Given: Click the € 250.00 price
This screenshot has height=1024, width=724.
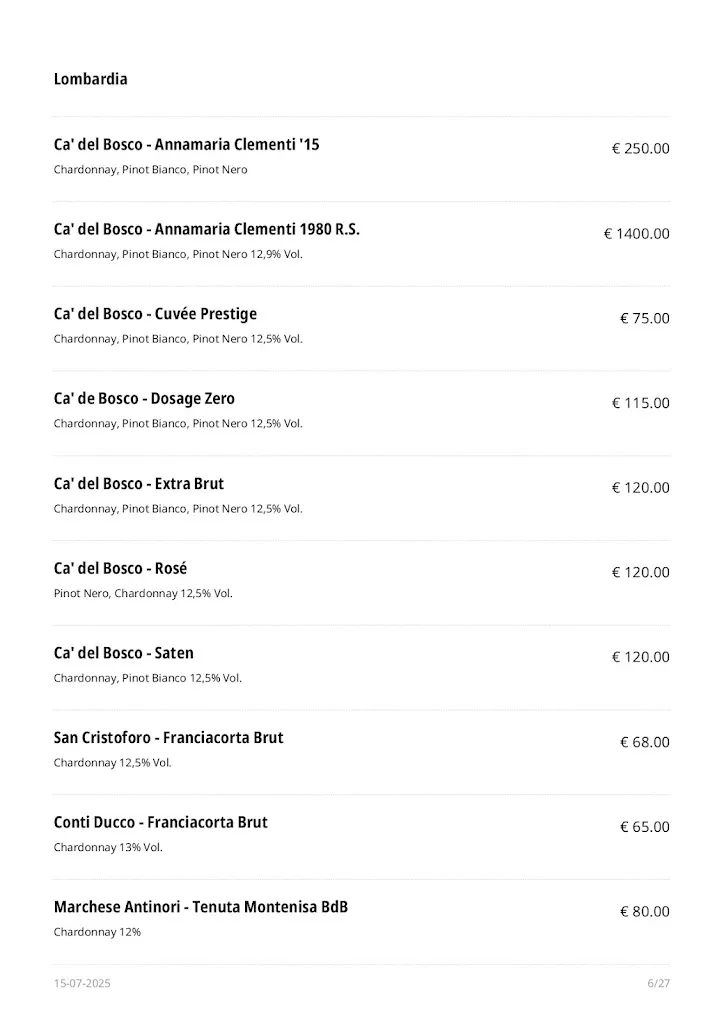Looking at the screenshot, I should (x=640, y=149).
